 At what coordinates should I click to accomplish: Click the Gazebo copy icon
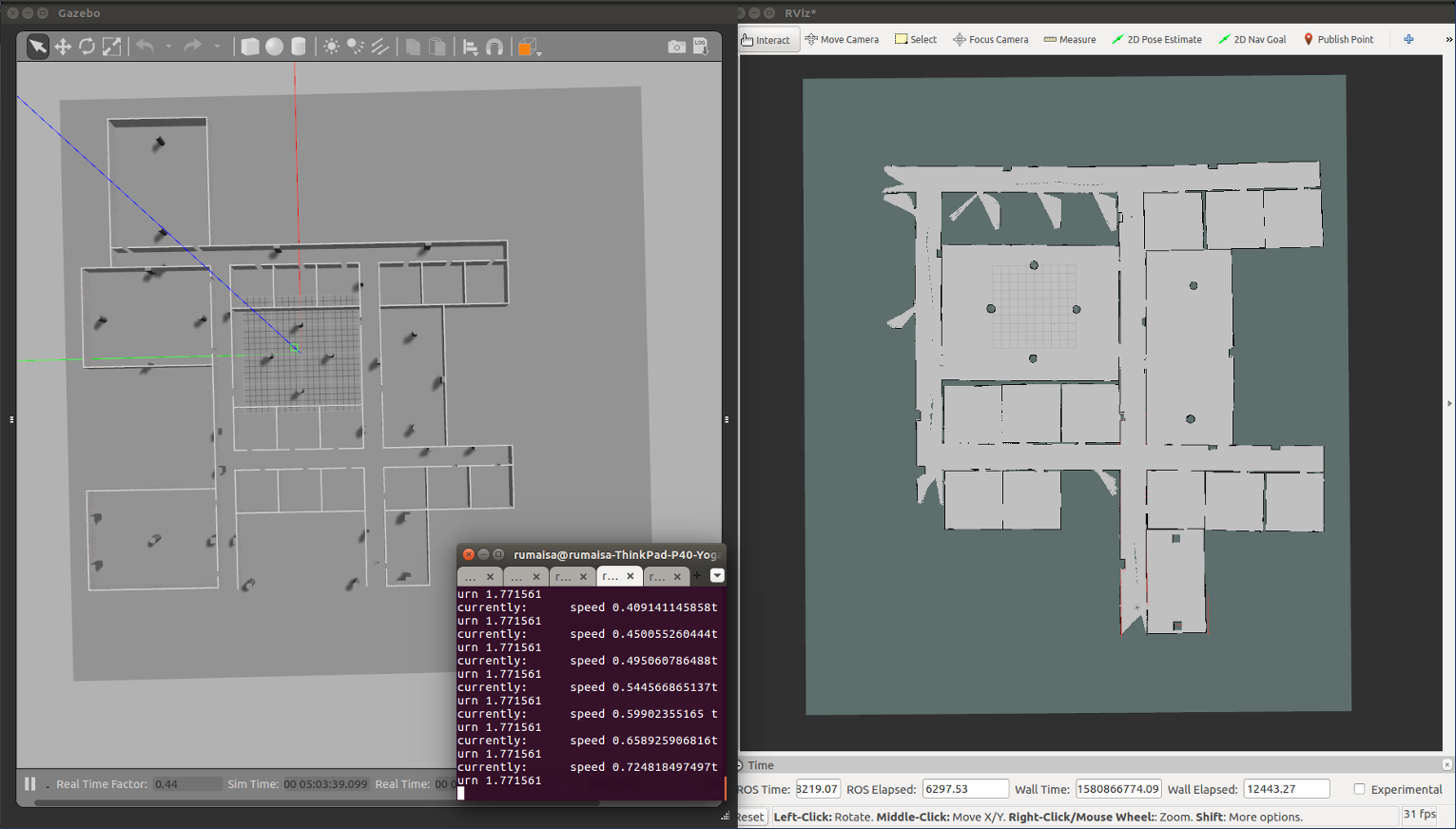coord(413,47)
